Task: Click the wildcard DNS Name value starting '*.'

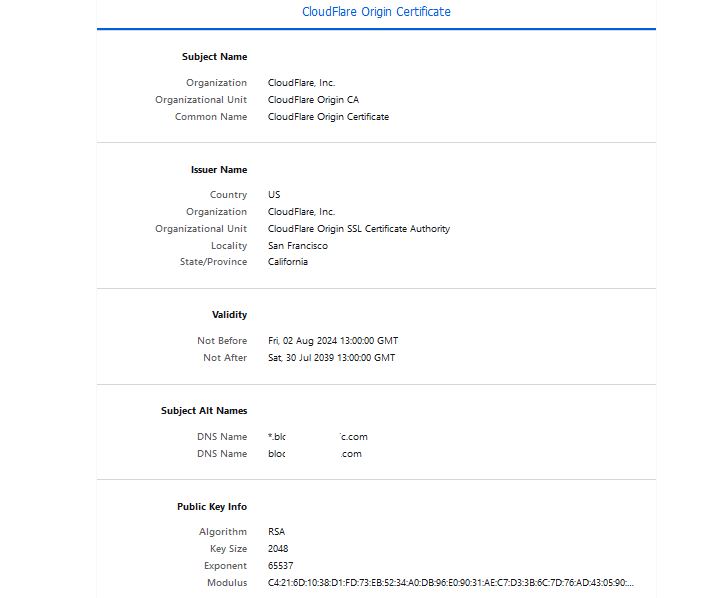Action: (317, 437)
